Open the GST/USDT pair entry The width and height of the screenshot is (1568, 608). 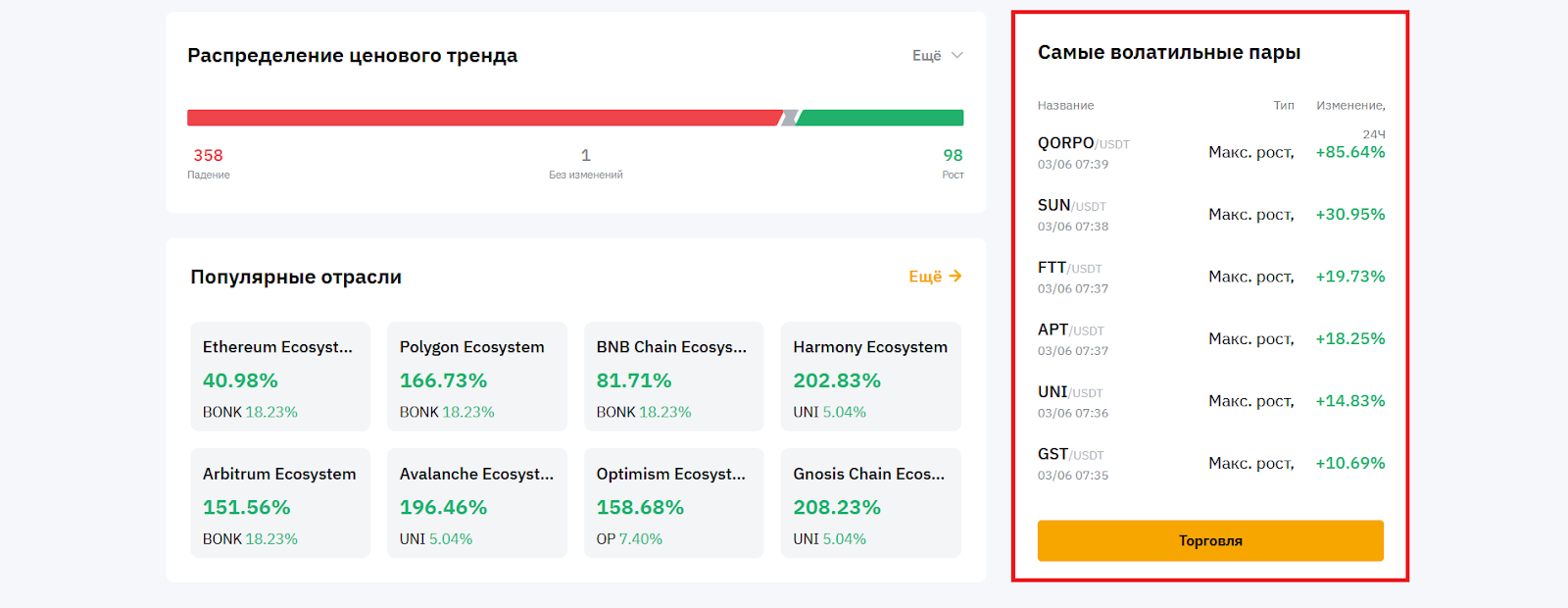[x=1210, y=463]
